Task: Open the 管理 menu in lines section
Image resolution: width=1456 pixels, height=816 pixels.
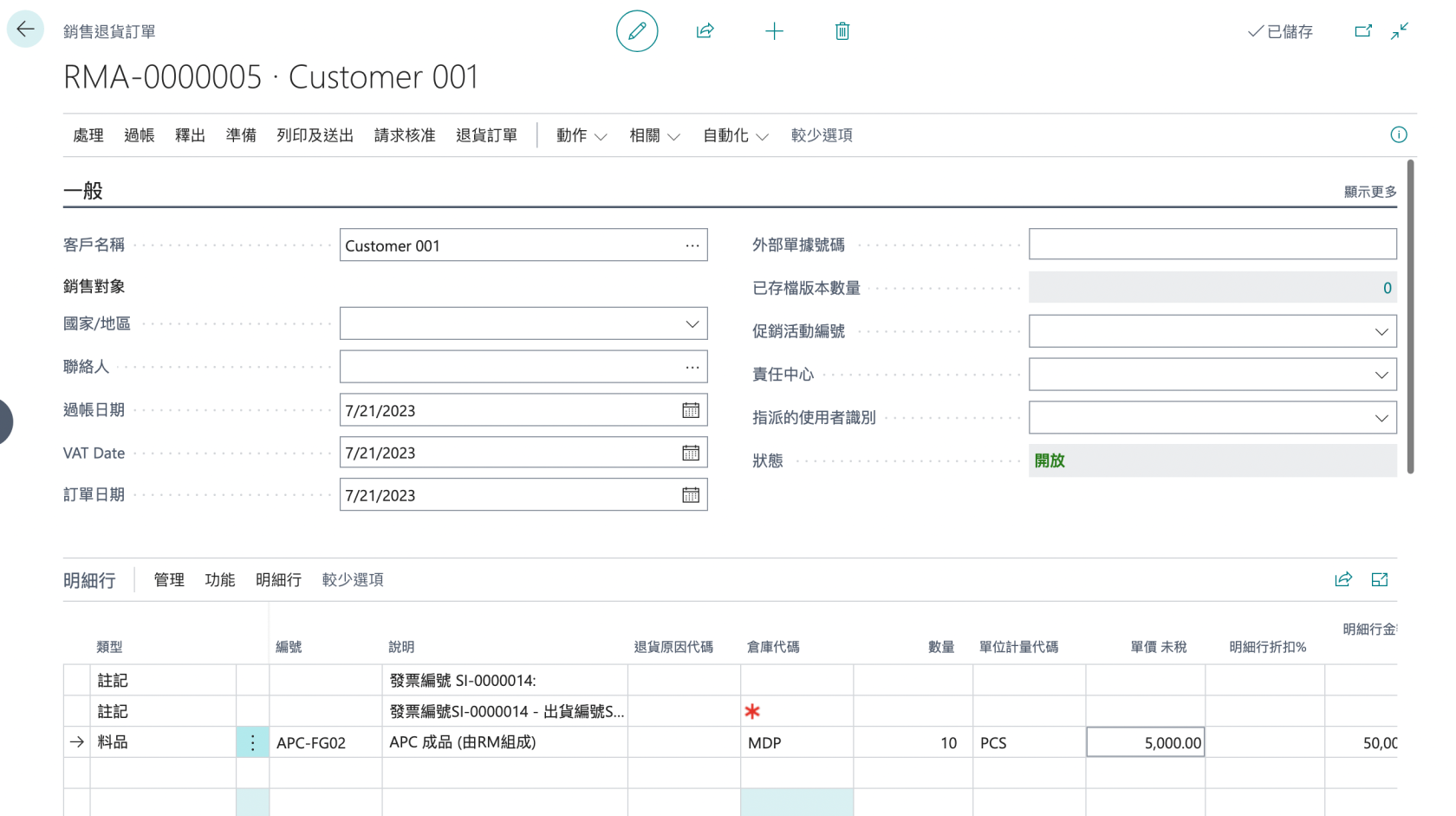Action: tap(169, 579)
